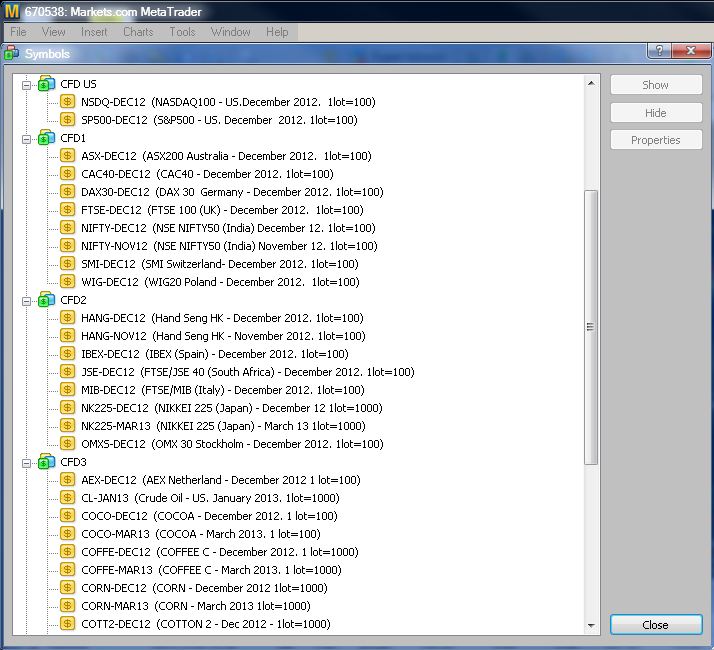The height and width of the screenshot is (650, 714).
Task: Click the symbol icon beside SP500-DEC12
Action: (x=67, y=120)
